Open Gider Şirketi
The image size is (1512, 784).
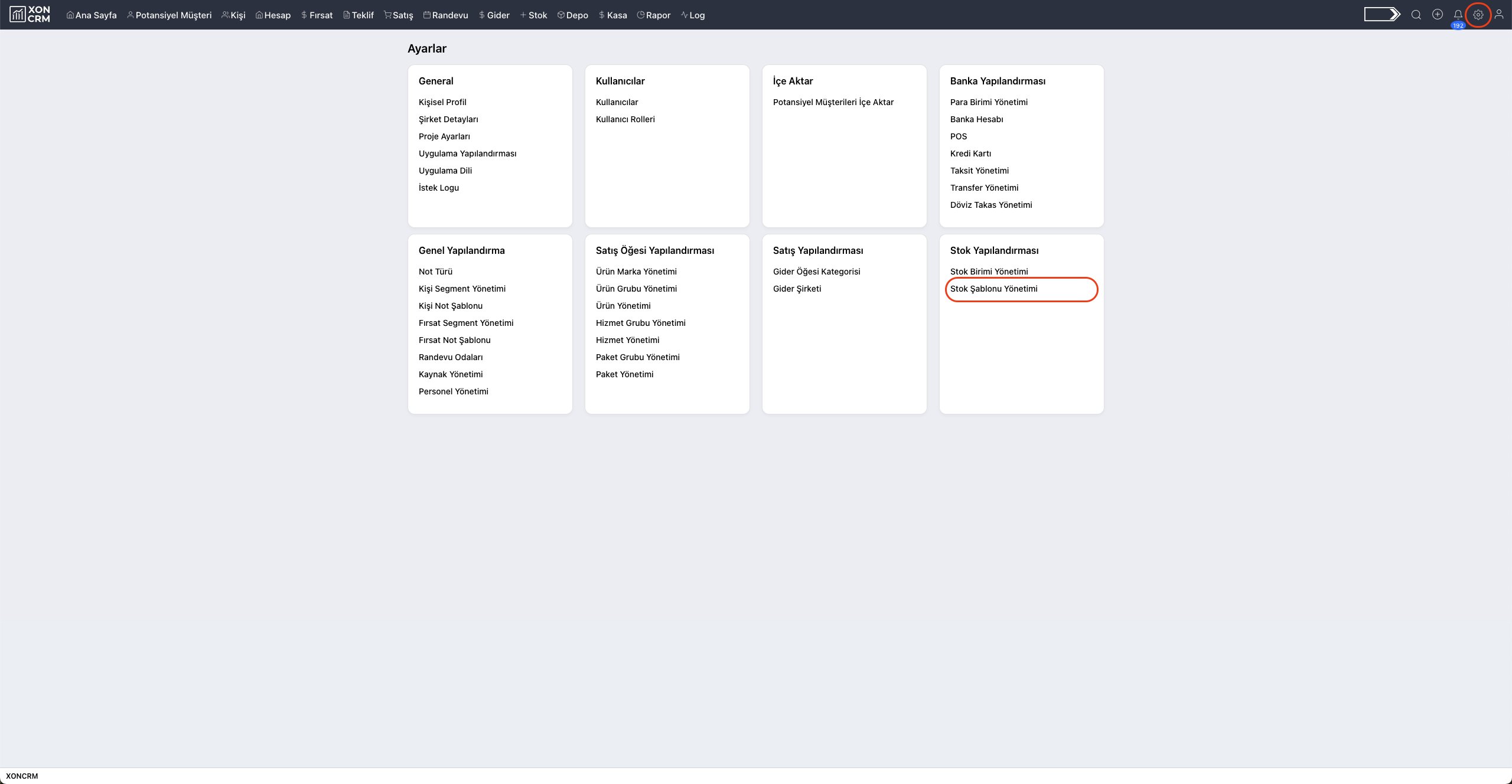(x=797, y=289)
